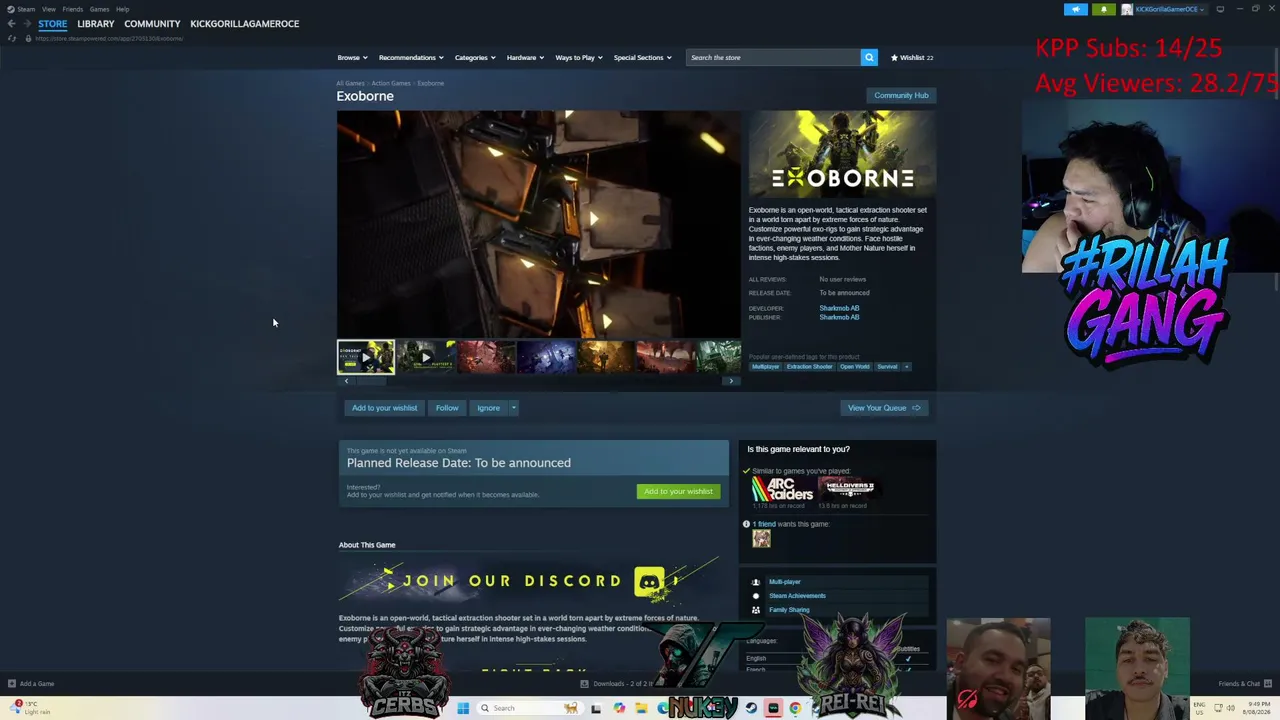Image resolution: width=1280 pixels, height=720 pixels.
Task: Click the friend avatar who wants this game
Action: (761, 538)
